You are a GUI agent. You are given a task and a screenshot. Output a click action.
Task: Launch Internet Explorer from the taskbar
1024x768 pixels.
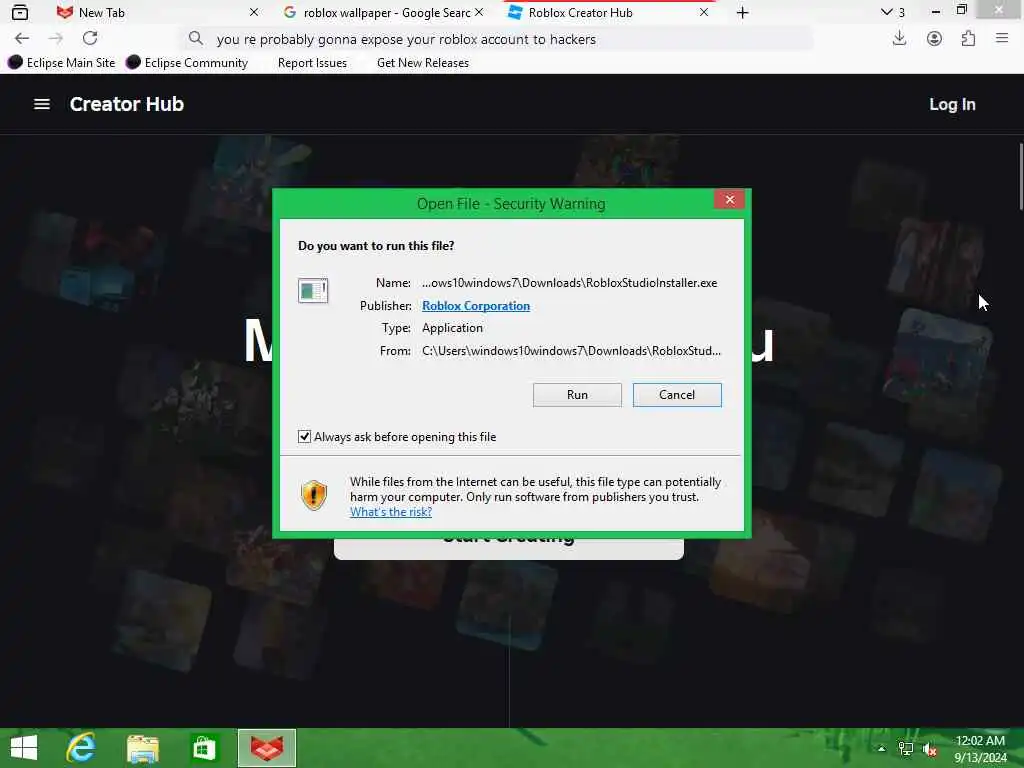click(82, 748)
